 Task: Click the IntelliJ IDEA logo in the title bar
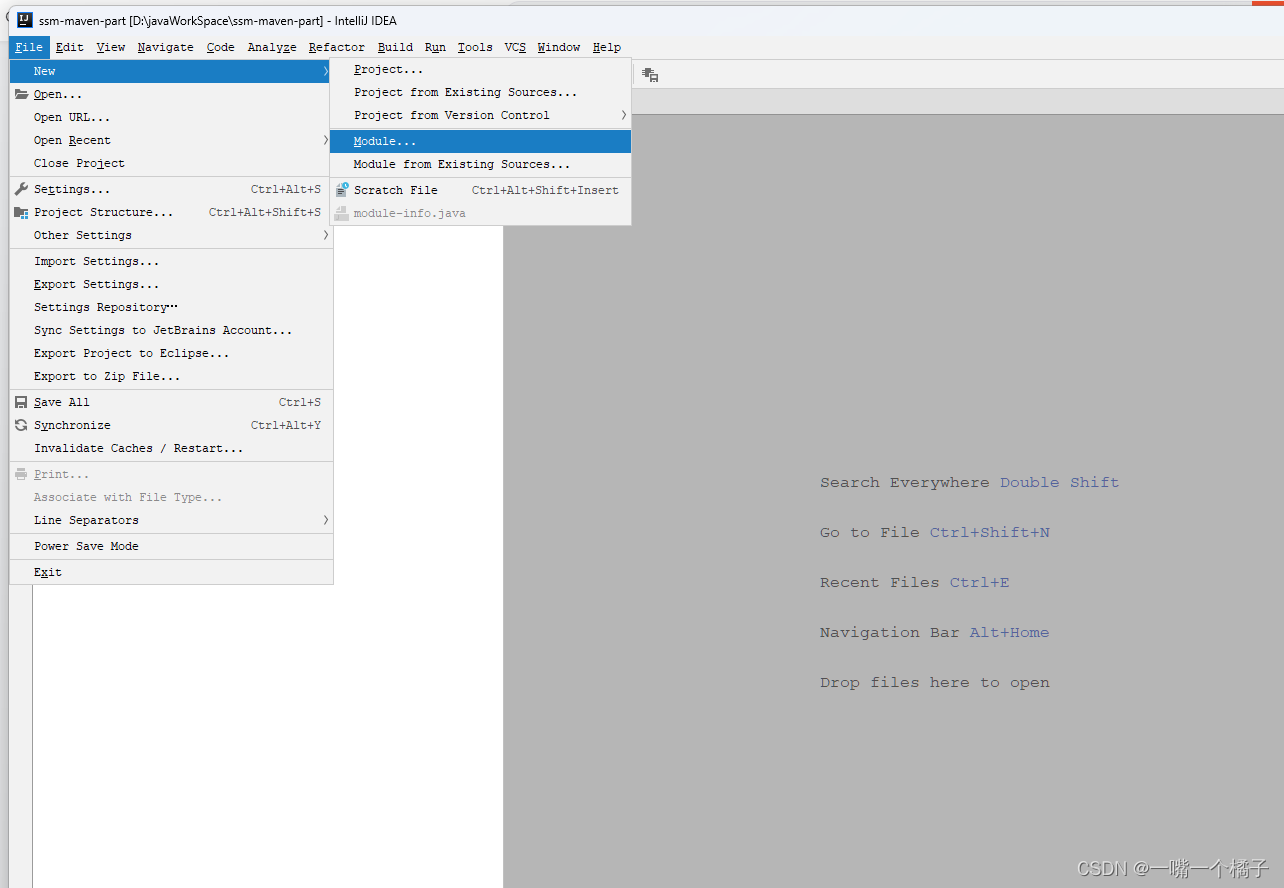pos(25,20)
